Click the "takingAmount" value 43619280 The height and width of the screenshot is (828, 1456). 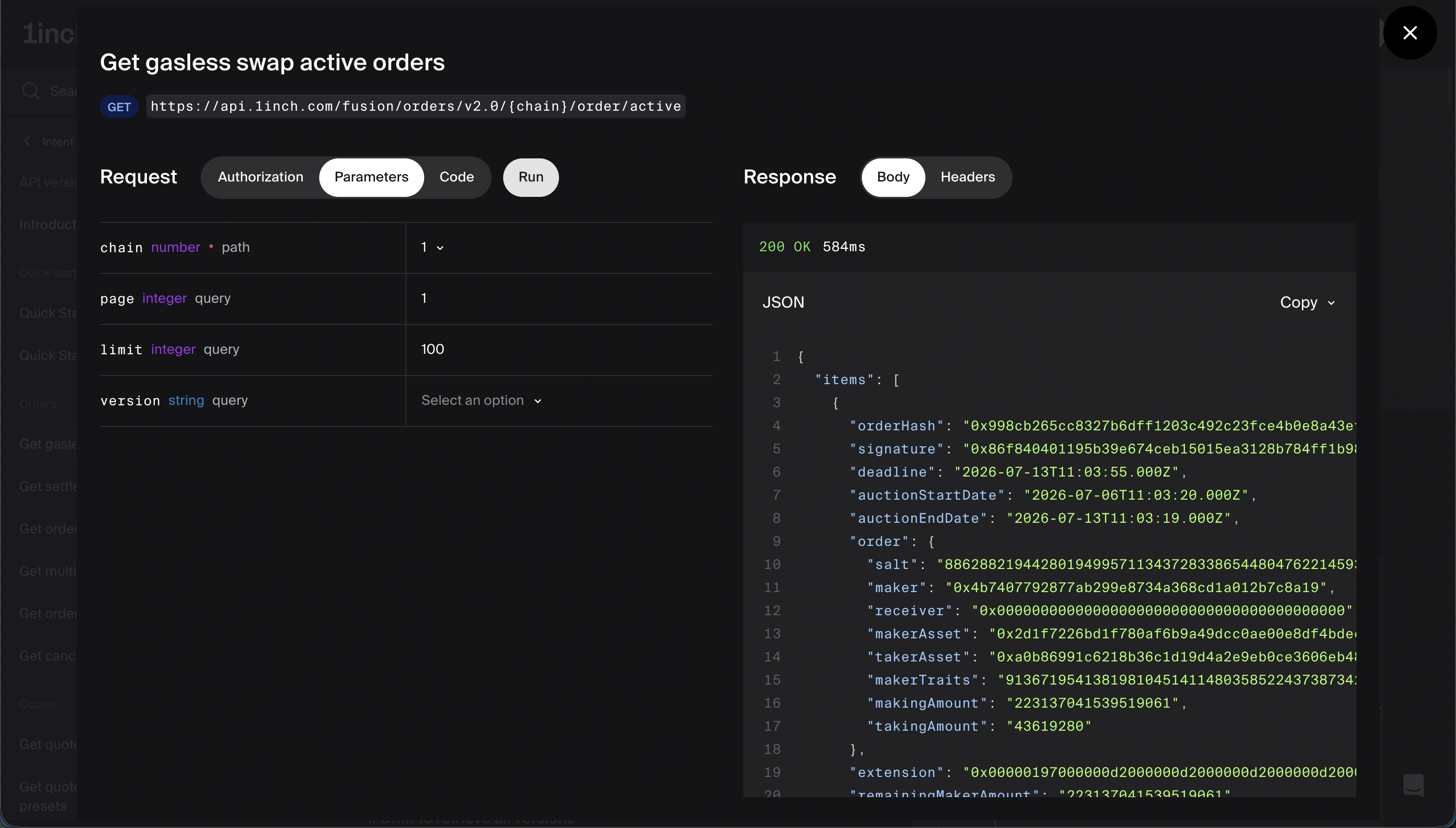(1049, 726)
